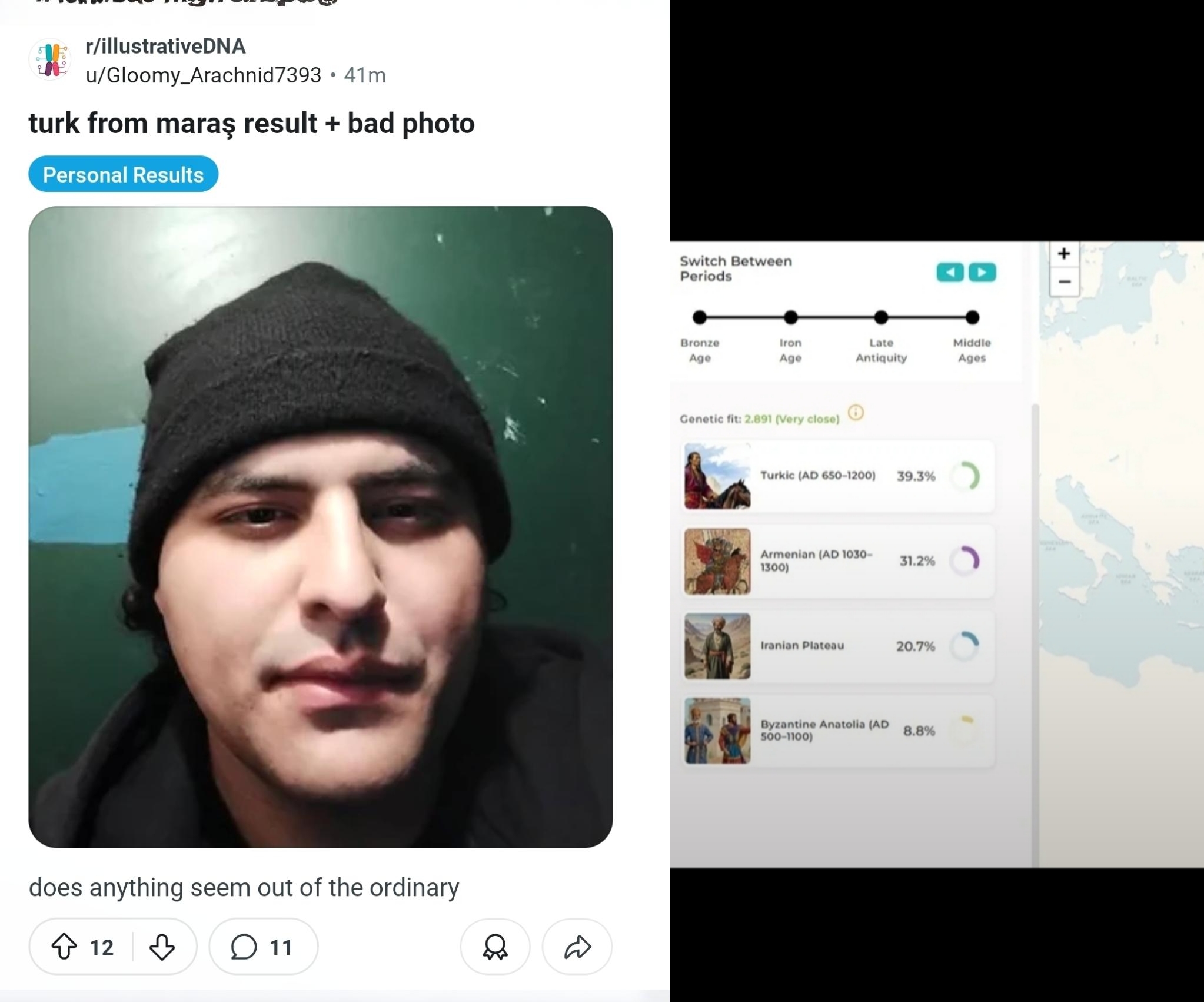Advance to next period with right arrow
The width and height of the screenshot is (1204, 1002).
pos(982,272)
